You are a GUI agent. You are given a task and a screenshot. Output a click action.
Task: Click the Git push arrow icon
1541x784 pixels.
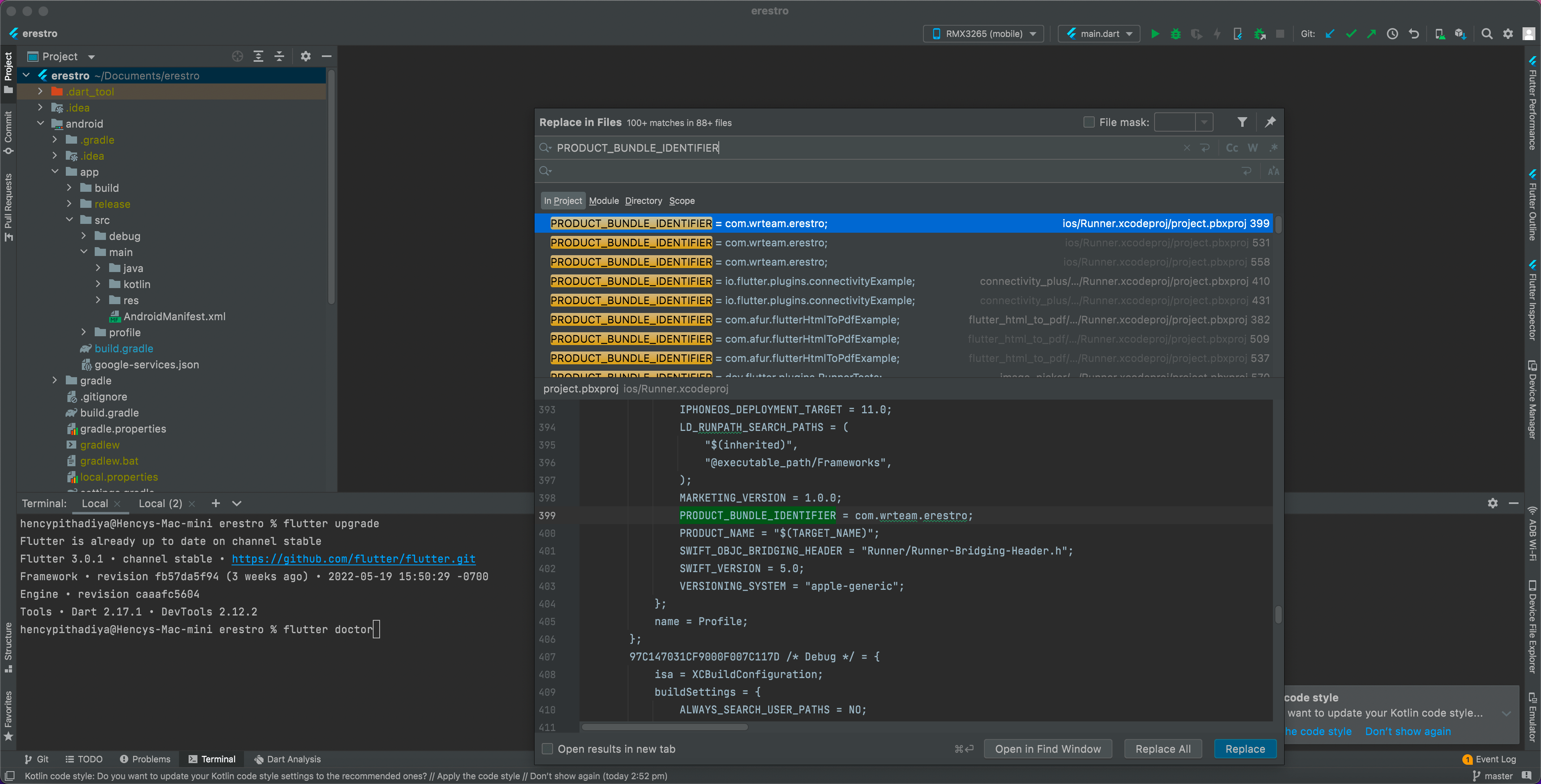click(x=1371, y=34)
